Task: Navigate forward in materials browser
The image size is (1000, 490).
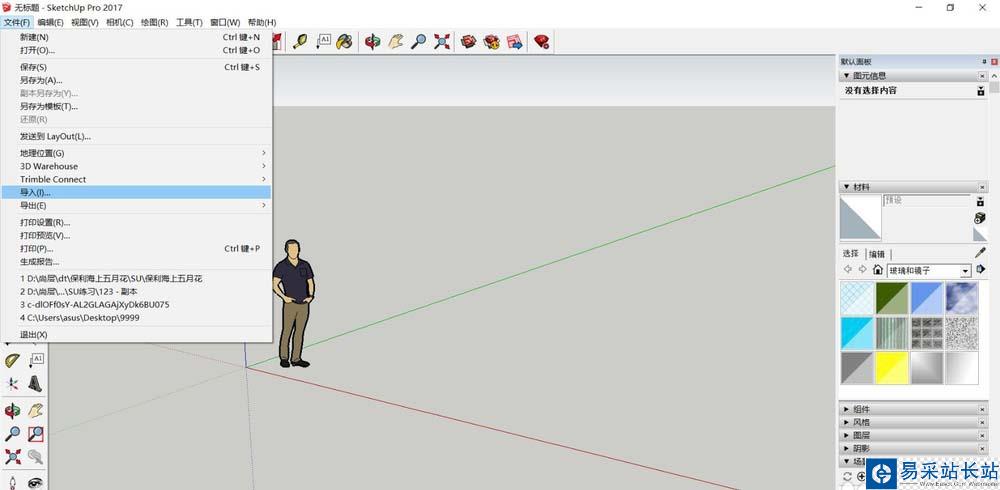Action: click(x=862, y=270)
